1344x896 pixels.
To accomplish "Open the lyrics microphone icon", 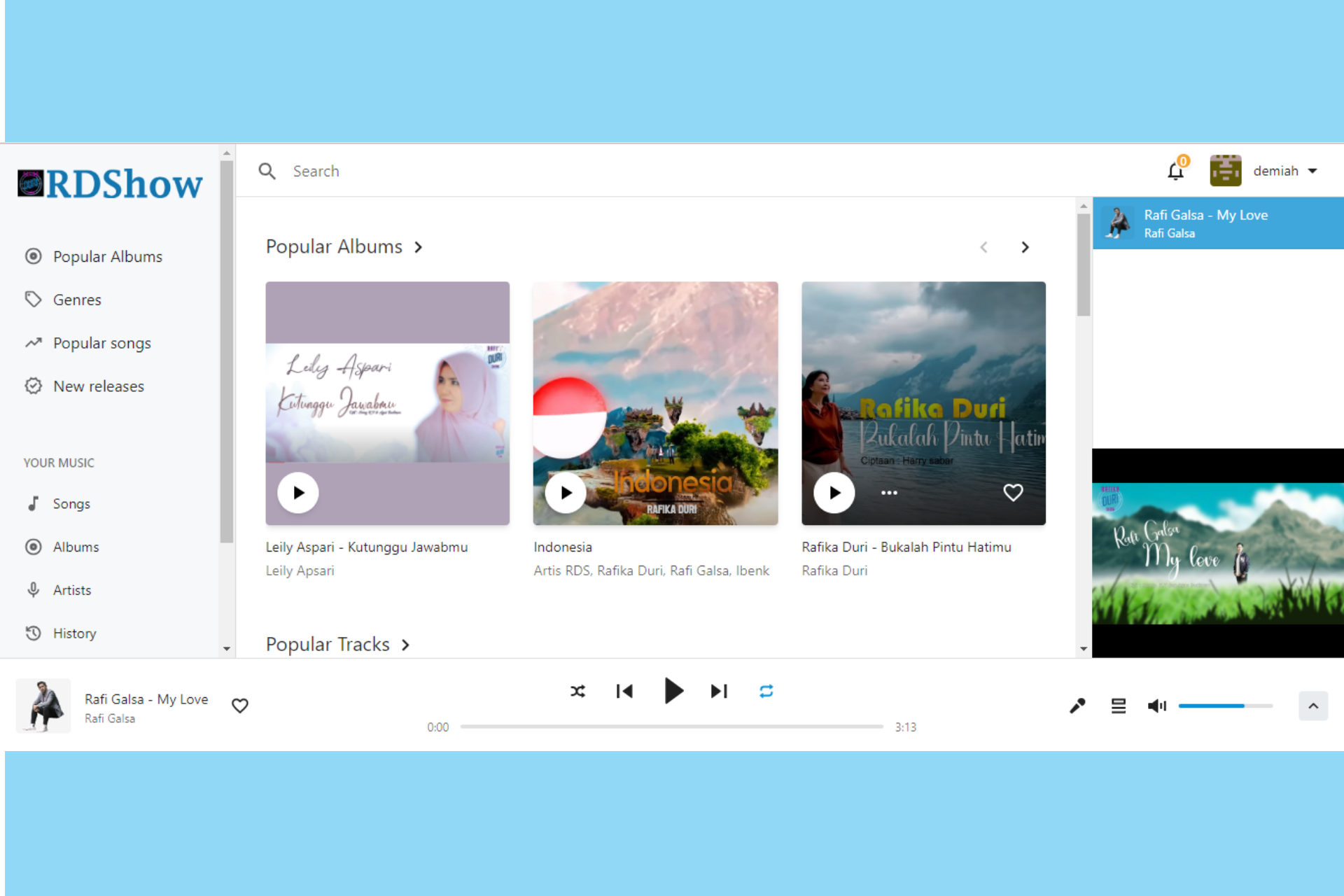I will click(x=1077, y=706).
